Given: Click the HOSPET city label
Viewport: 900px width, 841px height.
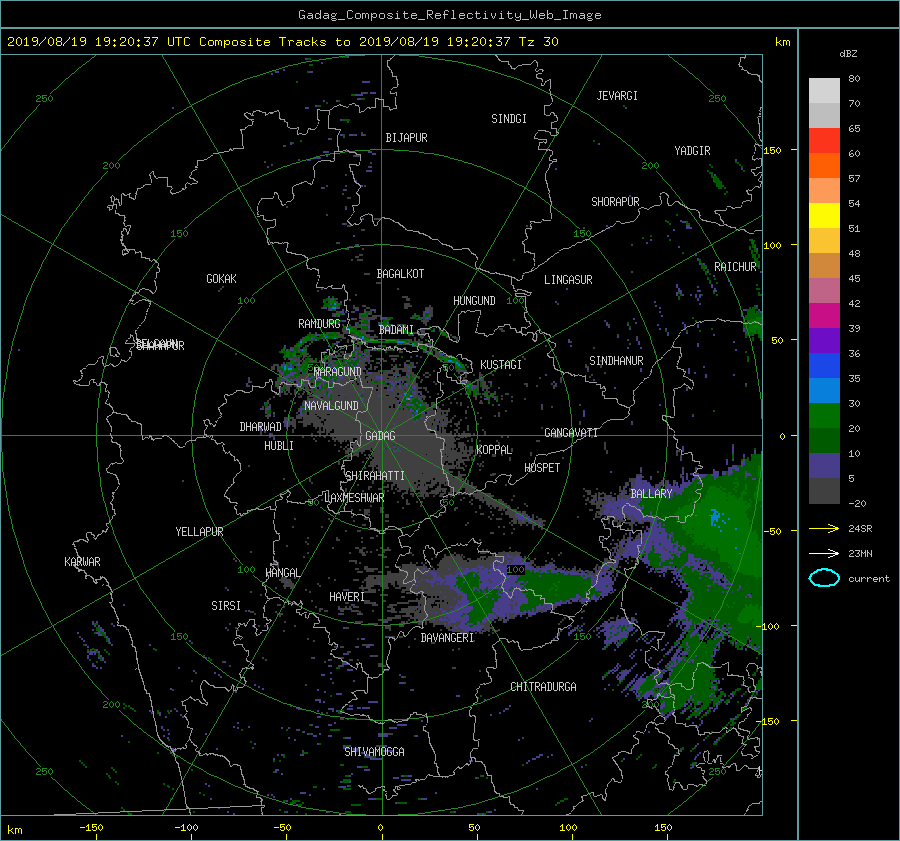Looking at the screenshot, I should (542, 468).
